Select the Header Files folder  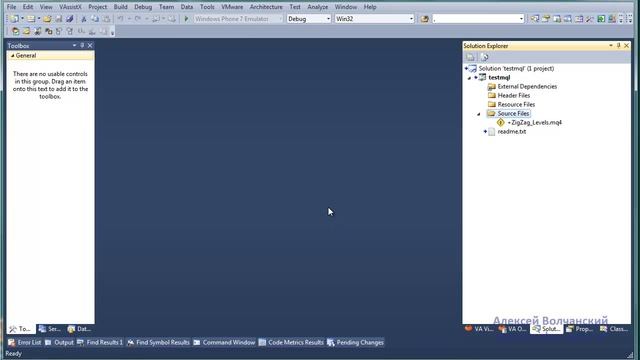(513, 96)
